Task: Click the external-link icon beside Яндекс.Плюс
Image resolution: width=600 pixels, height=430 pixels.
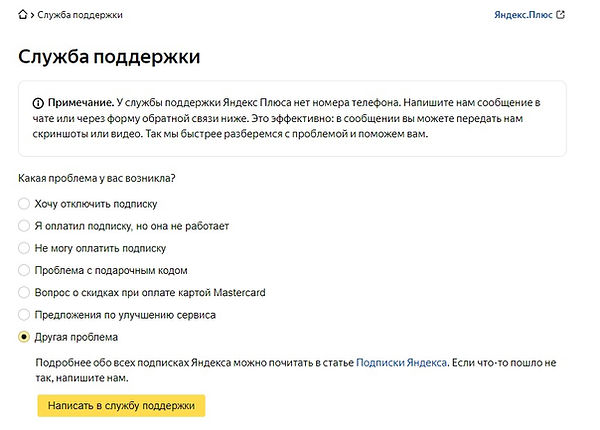Action: (x=560, y=15)
